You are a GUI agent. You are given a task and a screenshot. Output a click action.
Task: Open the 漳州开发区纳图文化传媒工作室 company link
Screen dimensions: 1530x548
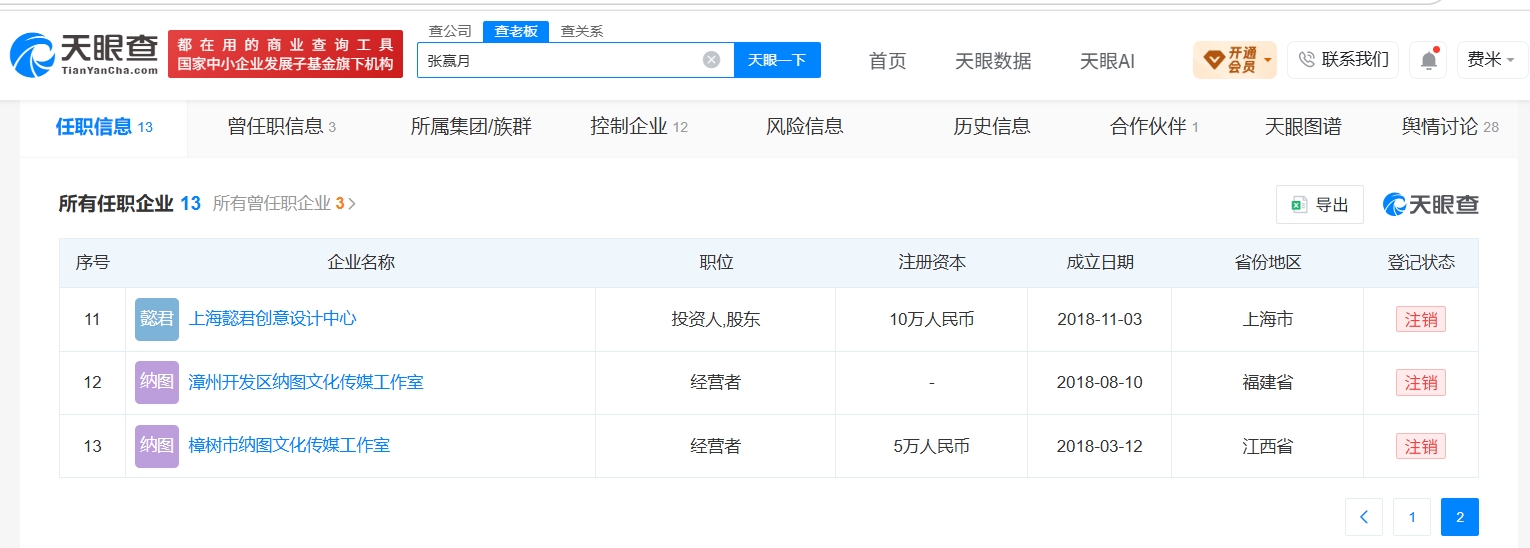click(306, 382)
